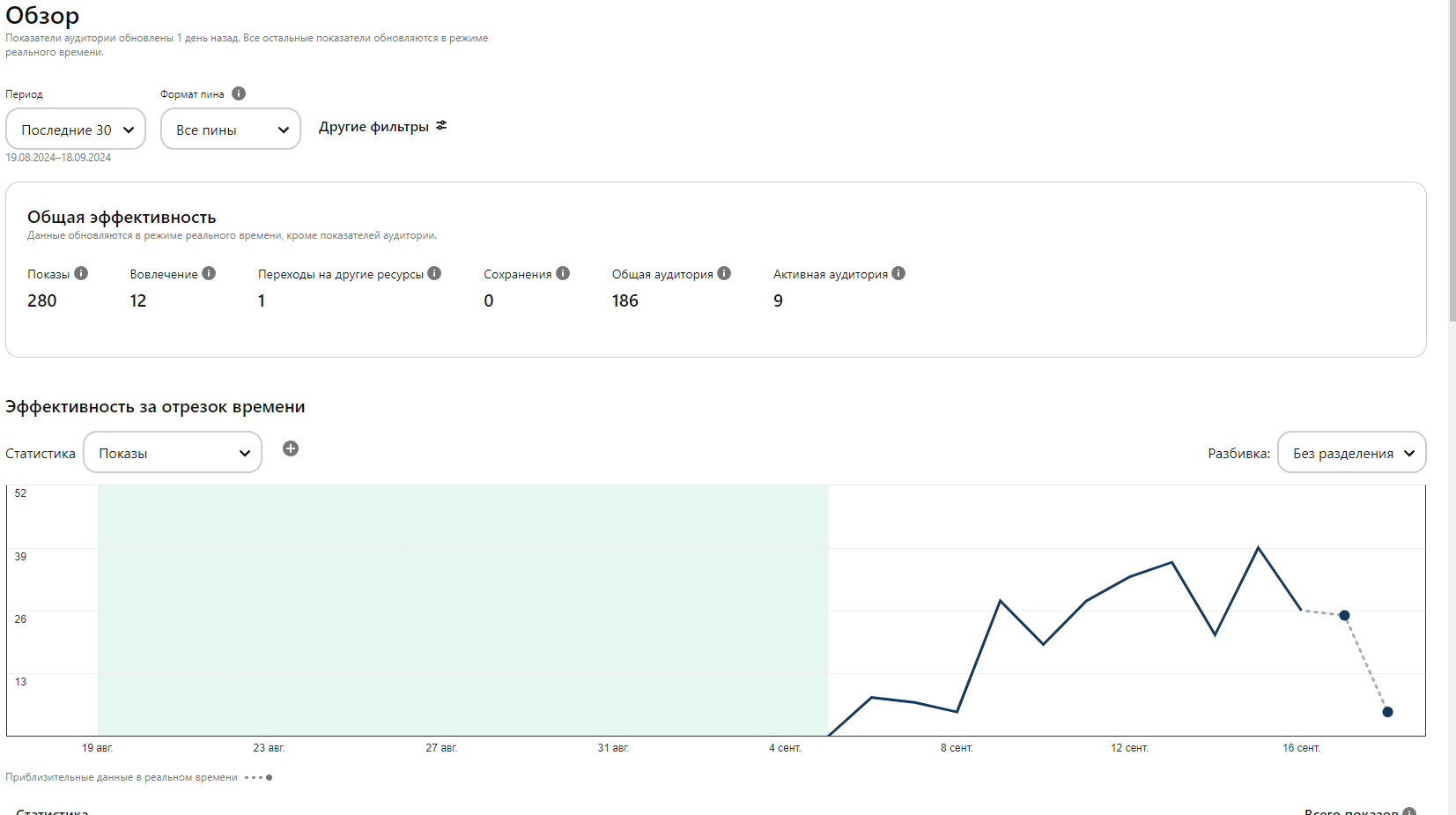Click the Показы value 280
This screenshot has height=815, width=1456.
click(42, 300)
